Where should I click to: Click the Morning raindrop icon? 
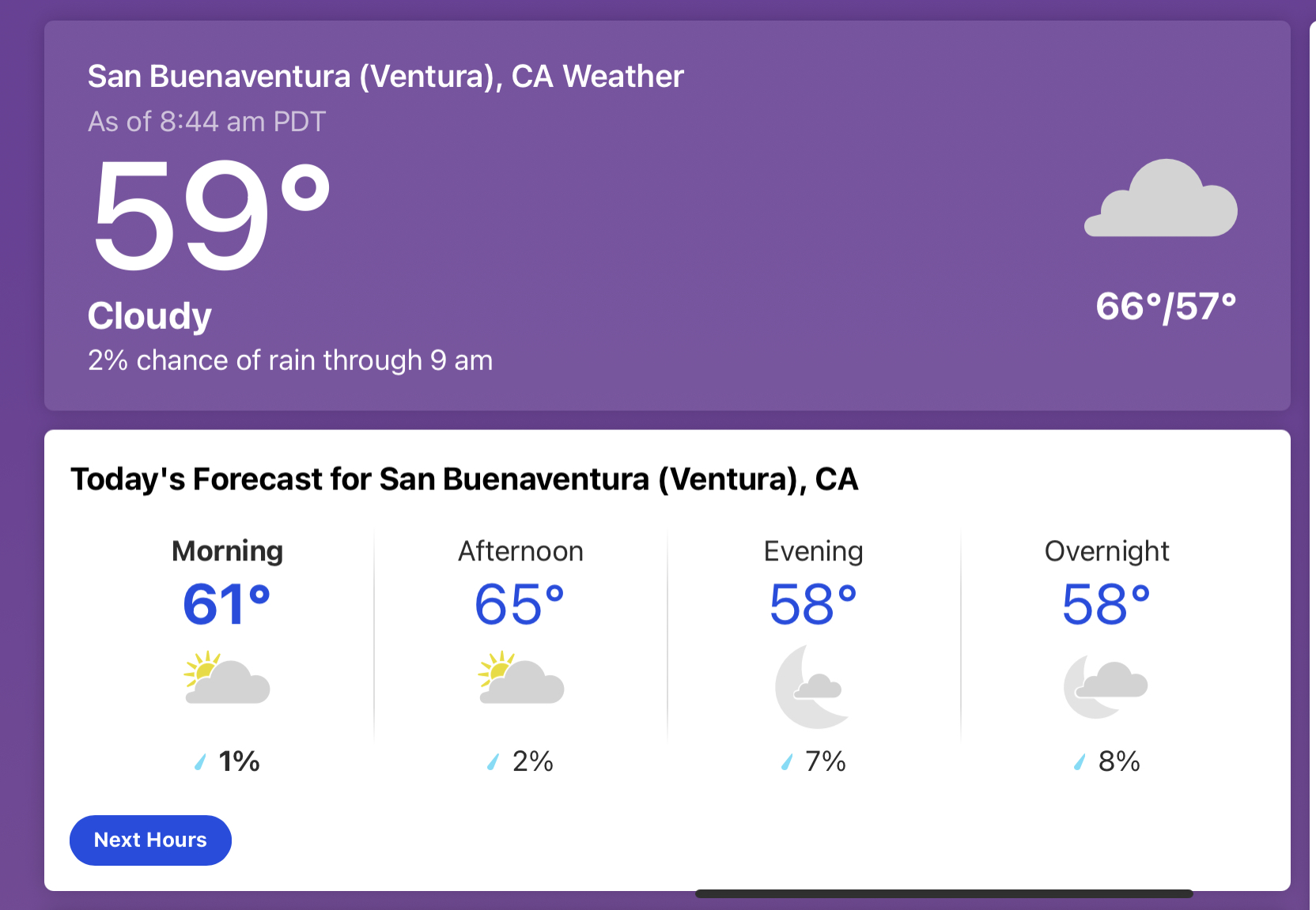pos(200,762)
